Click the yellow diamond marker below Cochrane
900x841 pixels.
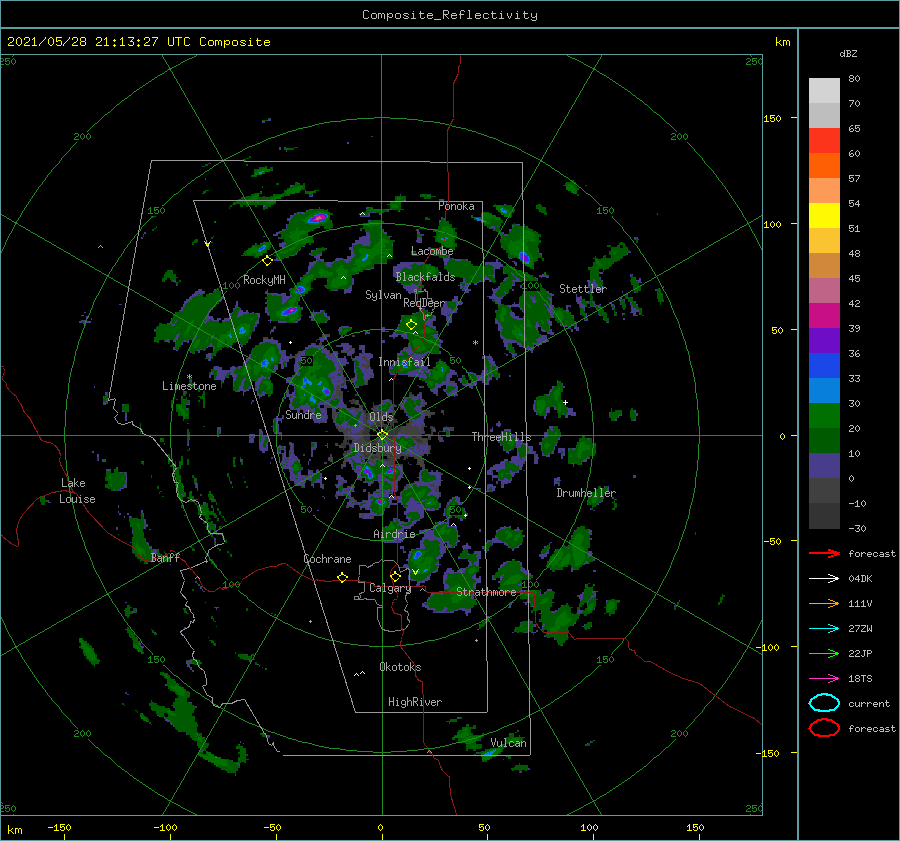pyautogui.click(x=342, y=577)
